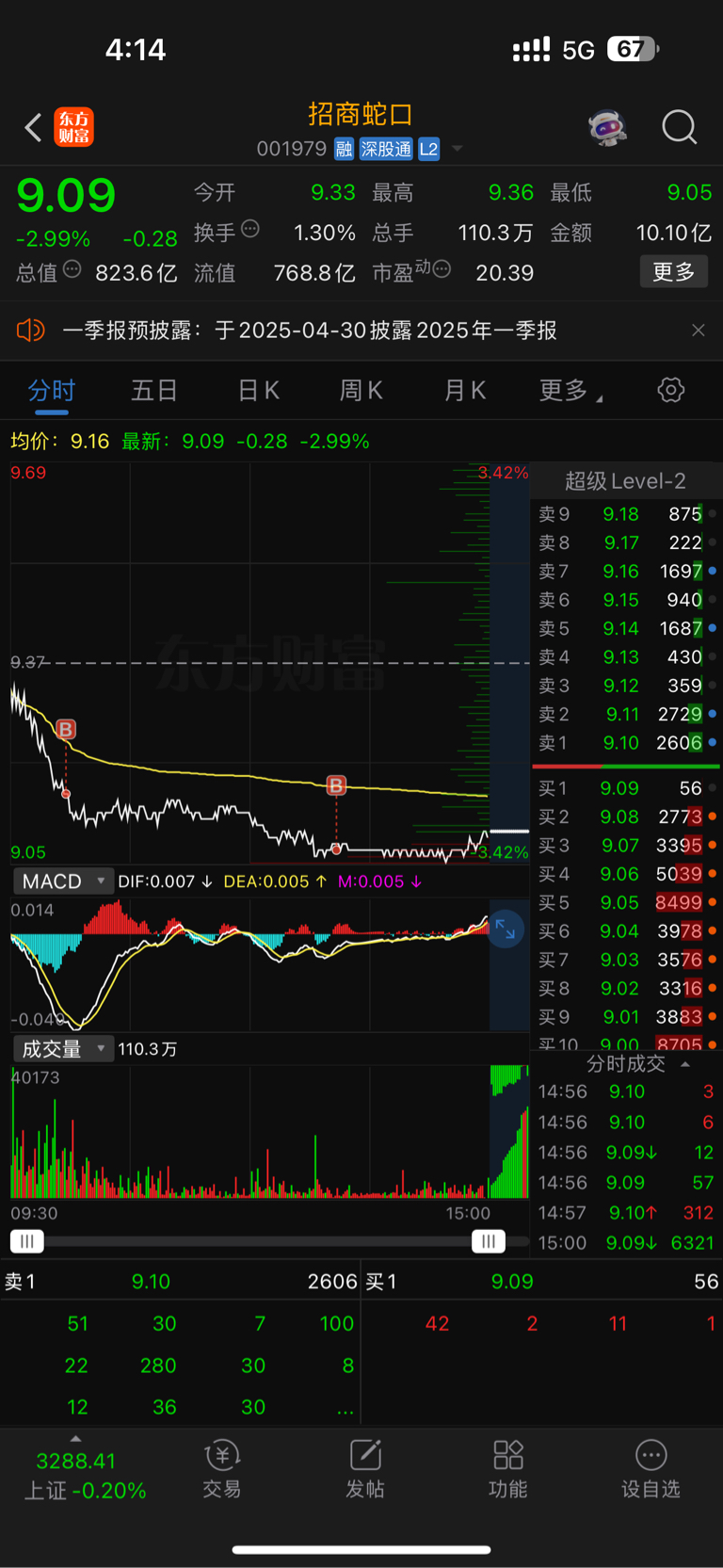
Task: Tap the stock name 招商蛇口
Action: click(361, 115)
